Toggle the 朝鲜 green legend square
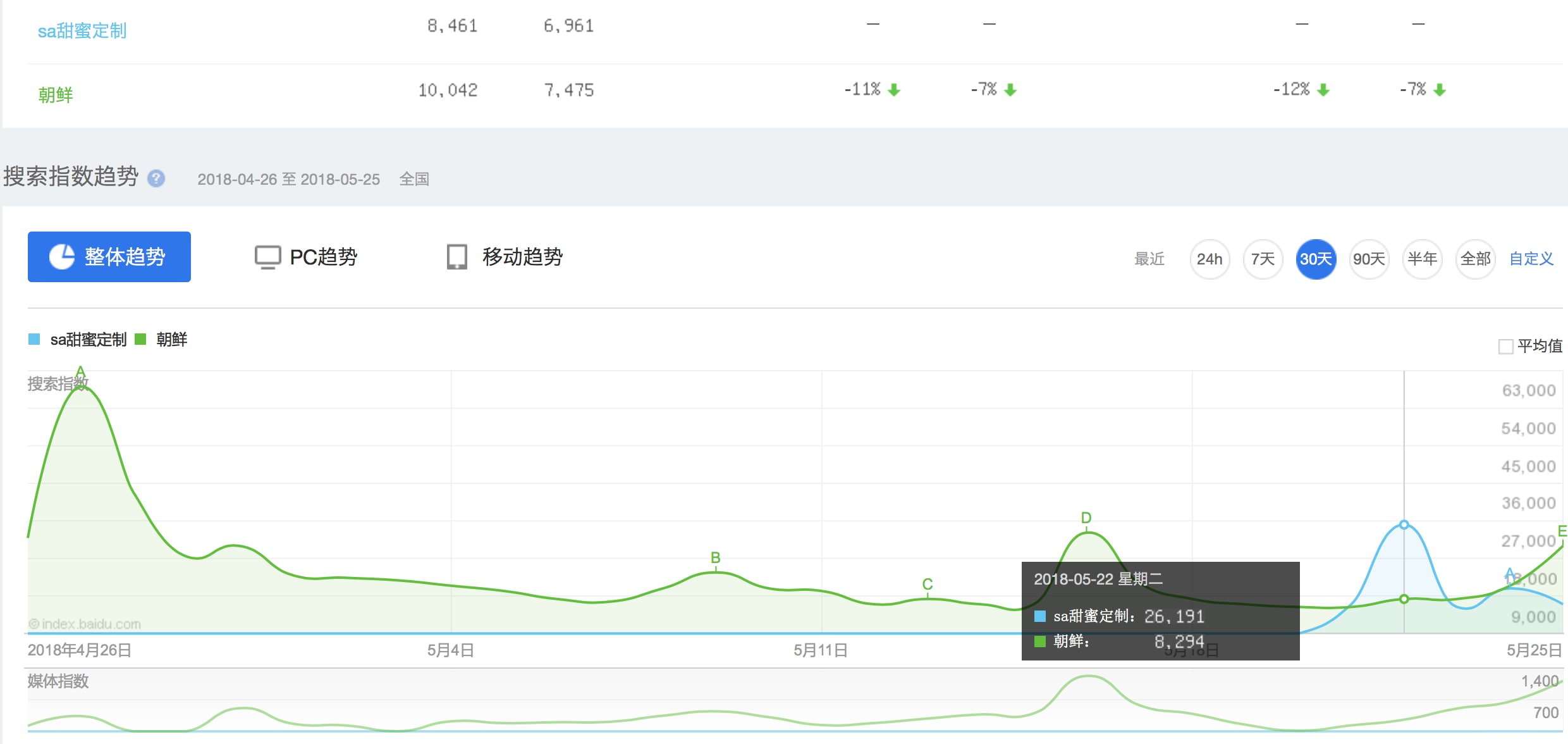Screen dimensions: 1568x744 (x=141, y=340)
